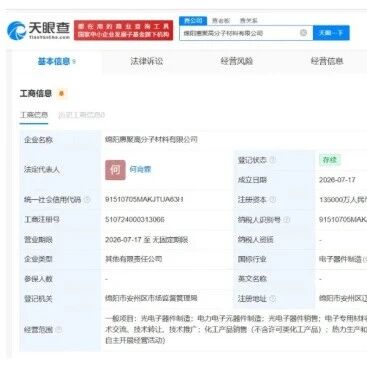This screenshot has width=367, height=367.
Task: Click the 工商注册号 row label
Action: click(42, 220)
